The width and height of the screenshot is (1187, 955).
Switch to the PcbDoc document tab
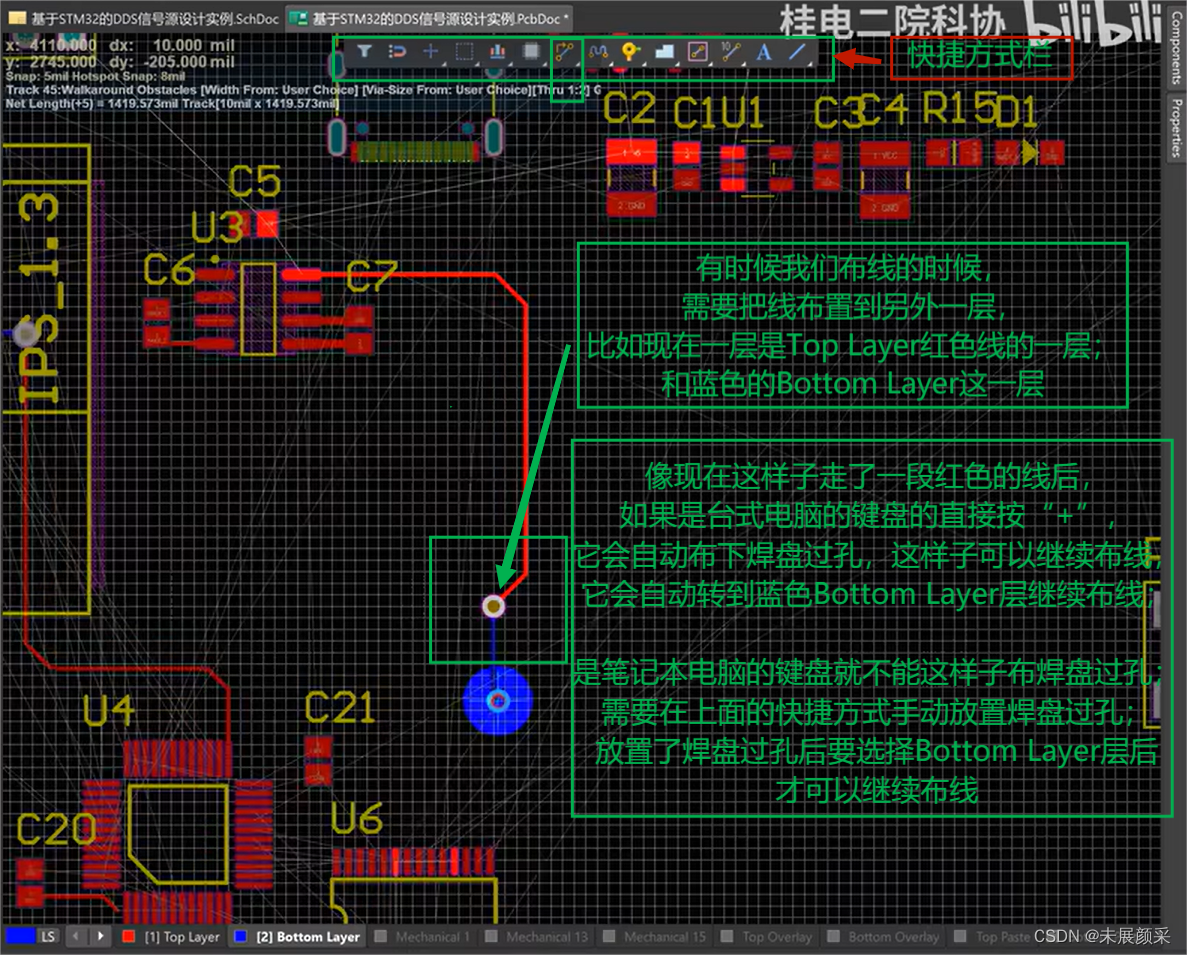pos(429,18)
